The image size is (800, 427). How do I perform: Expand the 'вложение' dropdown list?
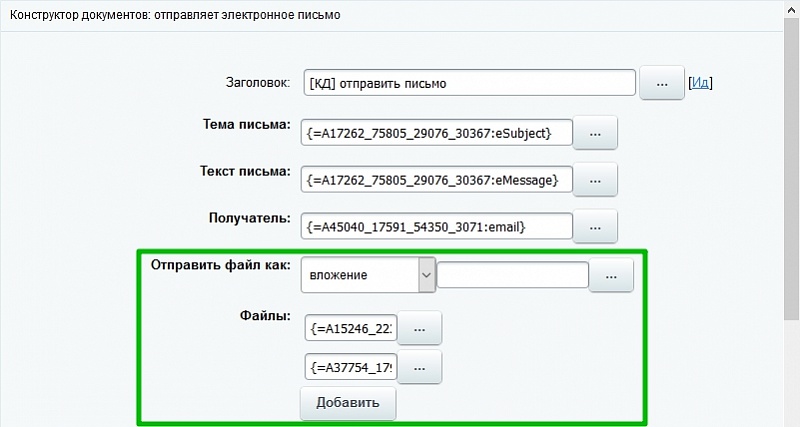point(426,275)
